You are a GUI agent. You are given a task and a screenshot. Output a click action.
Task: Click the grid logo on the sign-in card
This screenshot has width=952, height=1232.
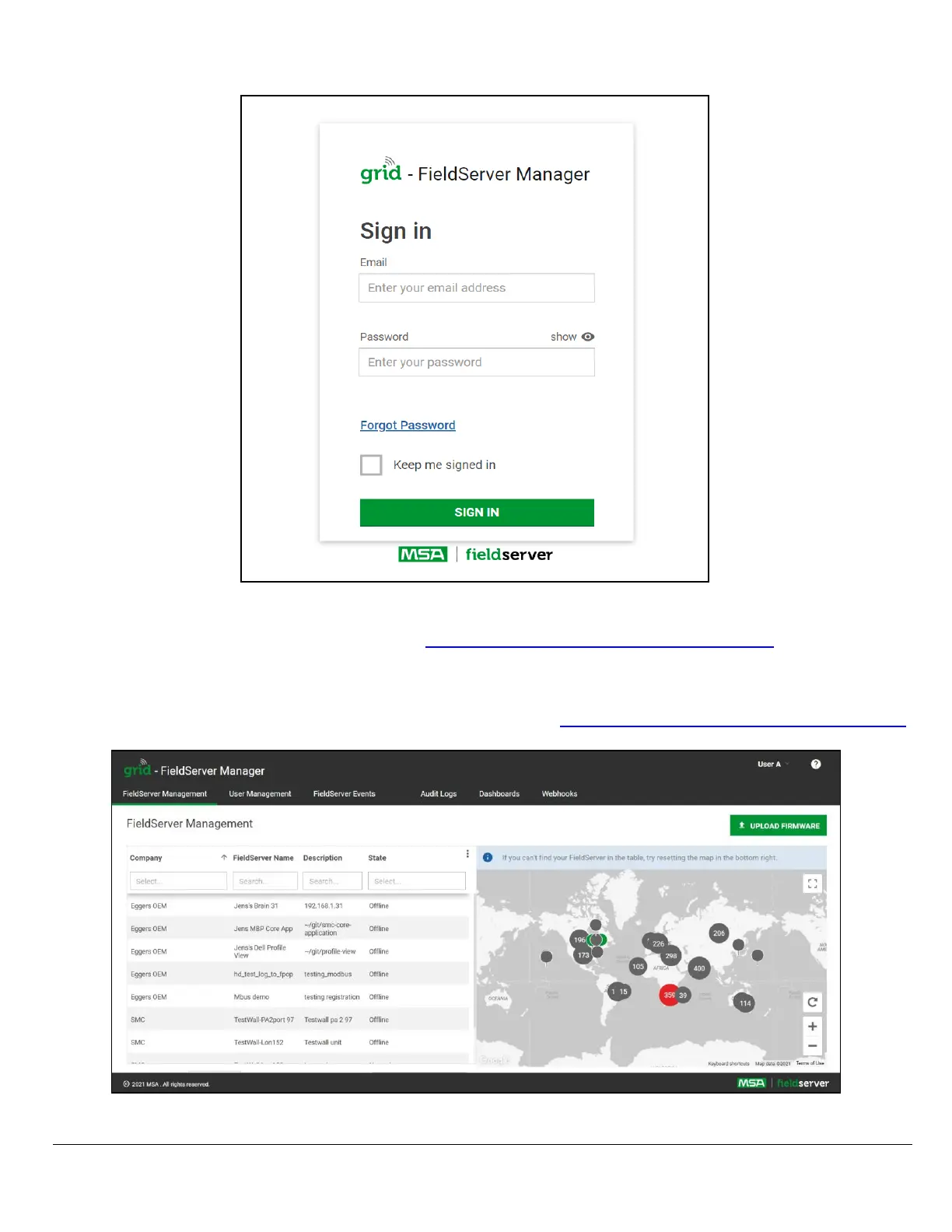[380, 171]
